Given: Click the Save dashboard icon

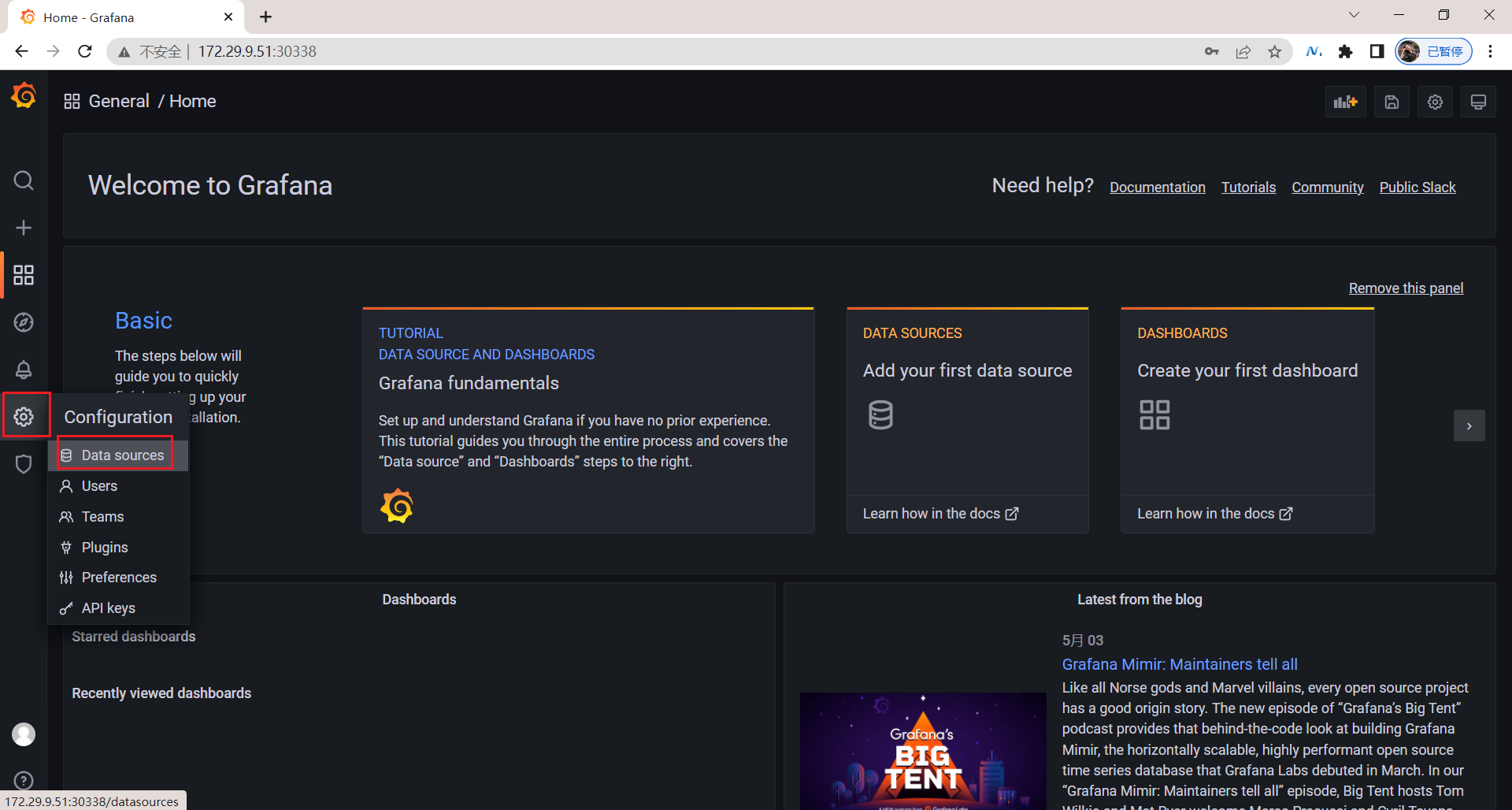Looking at the screenshot, I should coord(1392,102).
